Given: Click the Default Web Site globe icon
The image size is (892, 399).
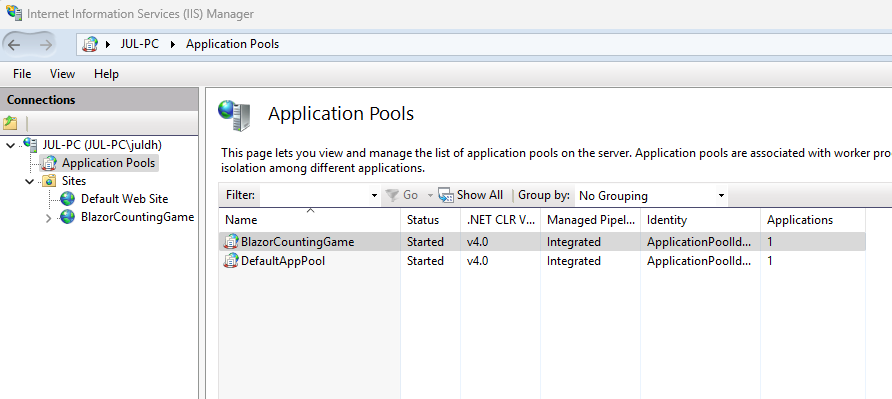Looking at the screenshot, I should 68,199.
